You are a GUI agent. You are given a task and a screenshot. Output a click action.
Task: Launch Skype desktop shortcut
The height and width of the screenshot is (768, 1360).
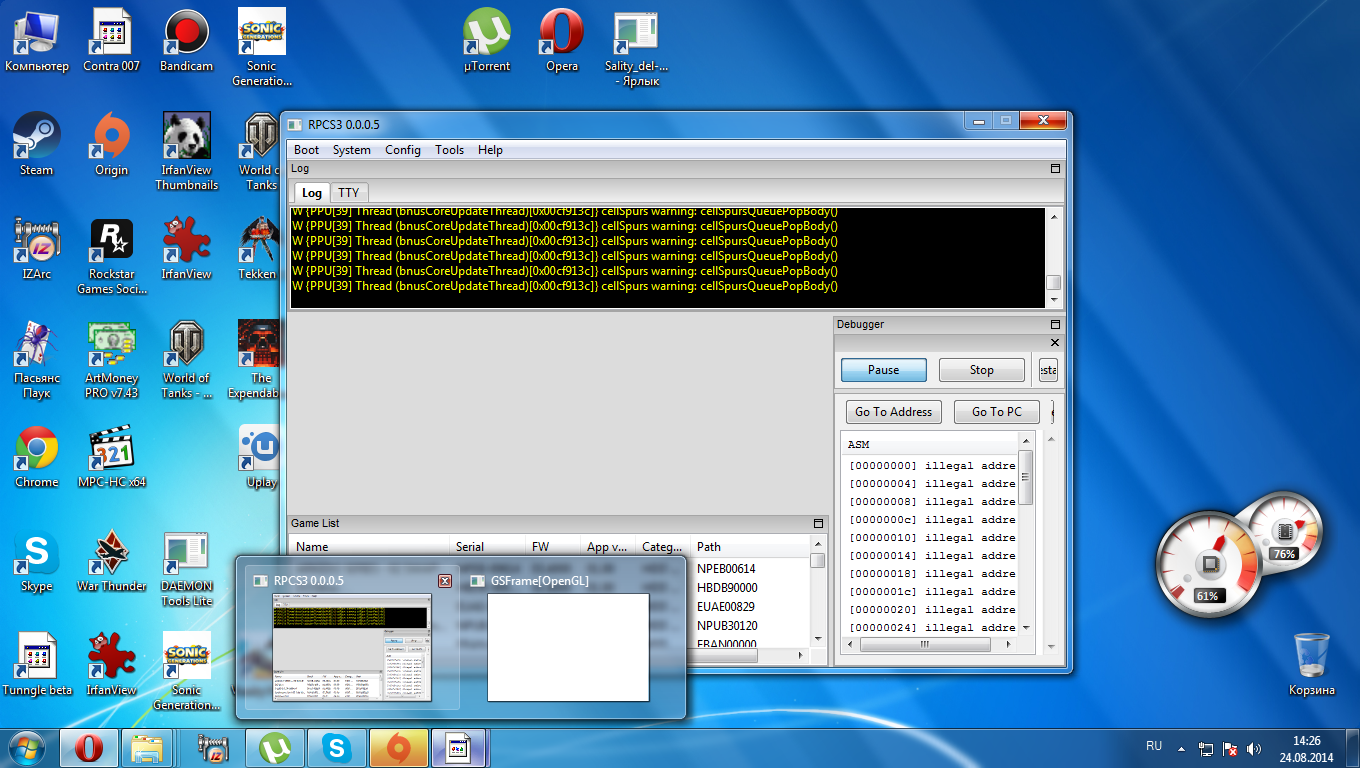point(37,560)
